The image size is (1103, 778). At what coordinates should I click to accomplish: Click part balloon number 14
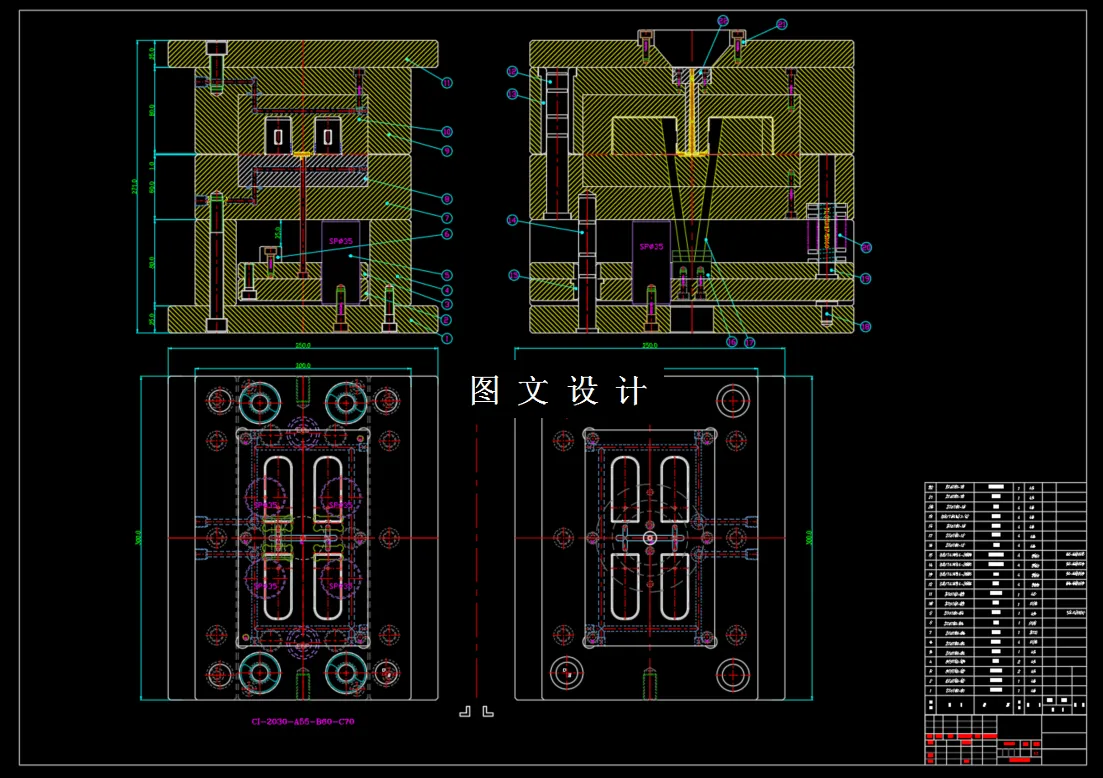point(512,220)
